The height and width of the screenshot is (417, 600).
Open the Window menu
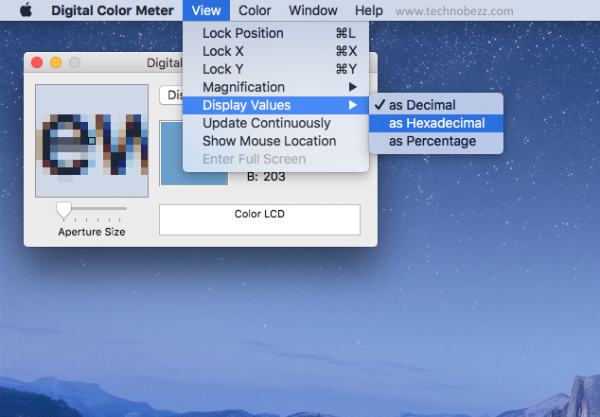click(x=313, y=10)
